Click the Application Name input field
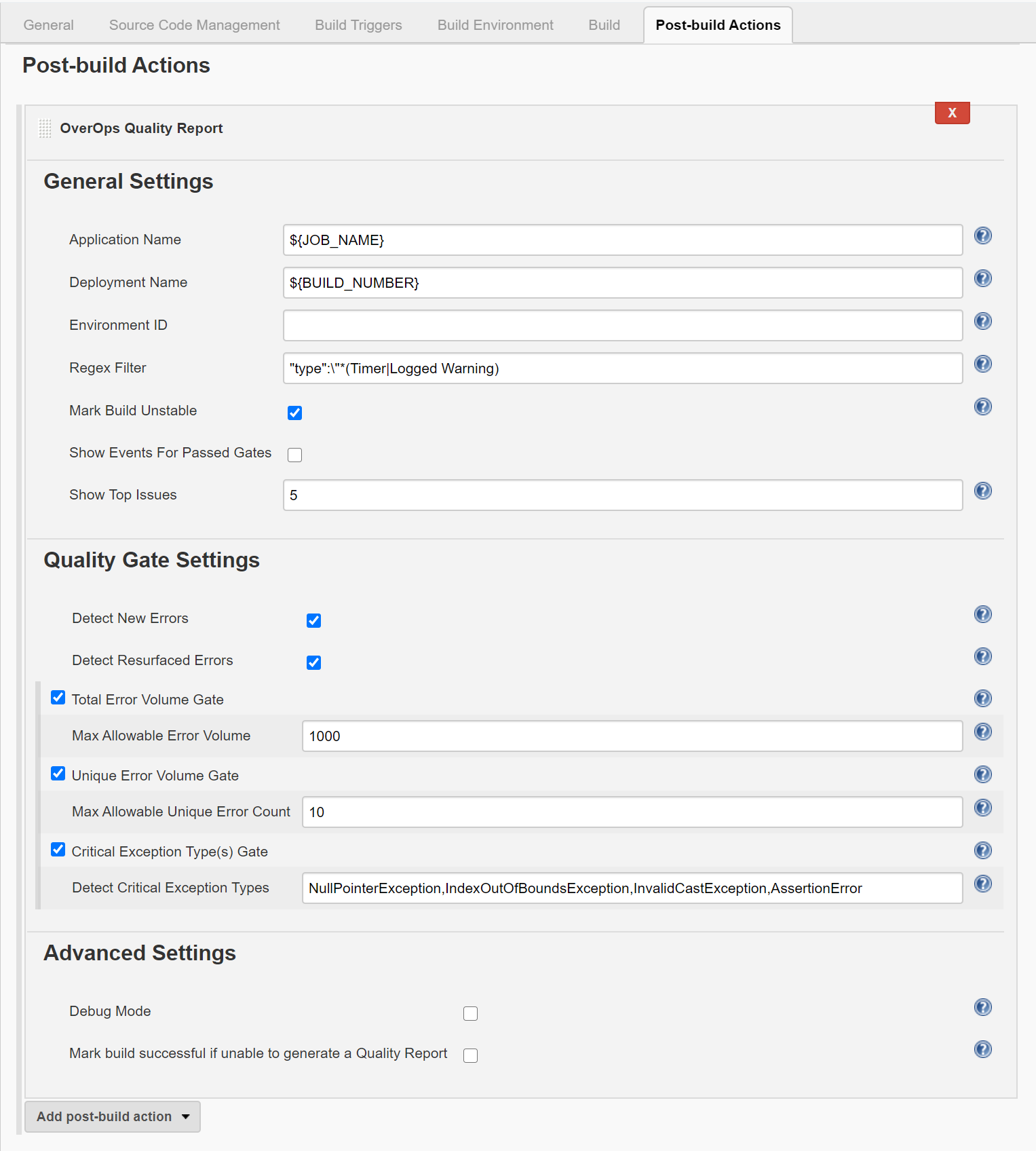Screen dimensions: 1036x1151 click(623, 240)
